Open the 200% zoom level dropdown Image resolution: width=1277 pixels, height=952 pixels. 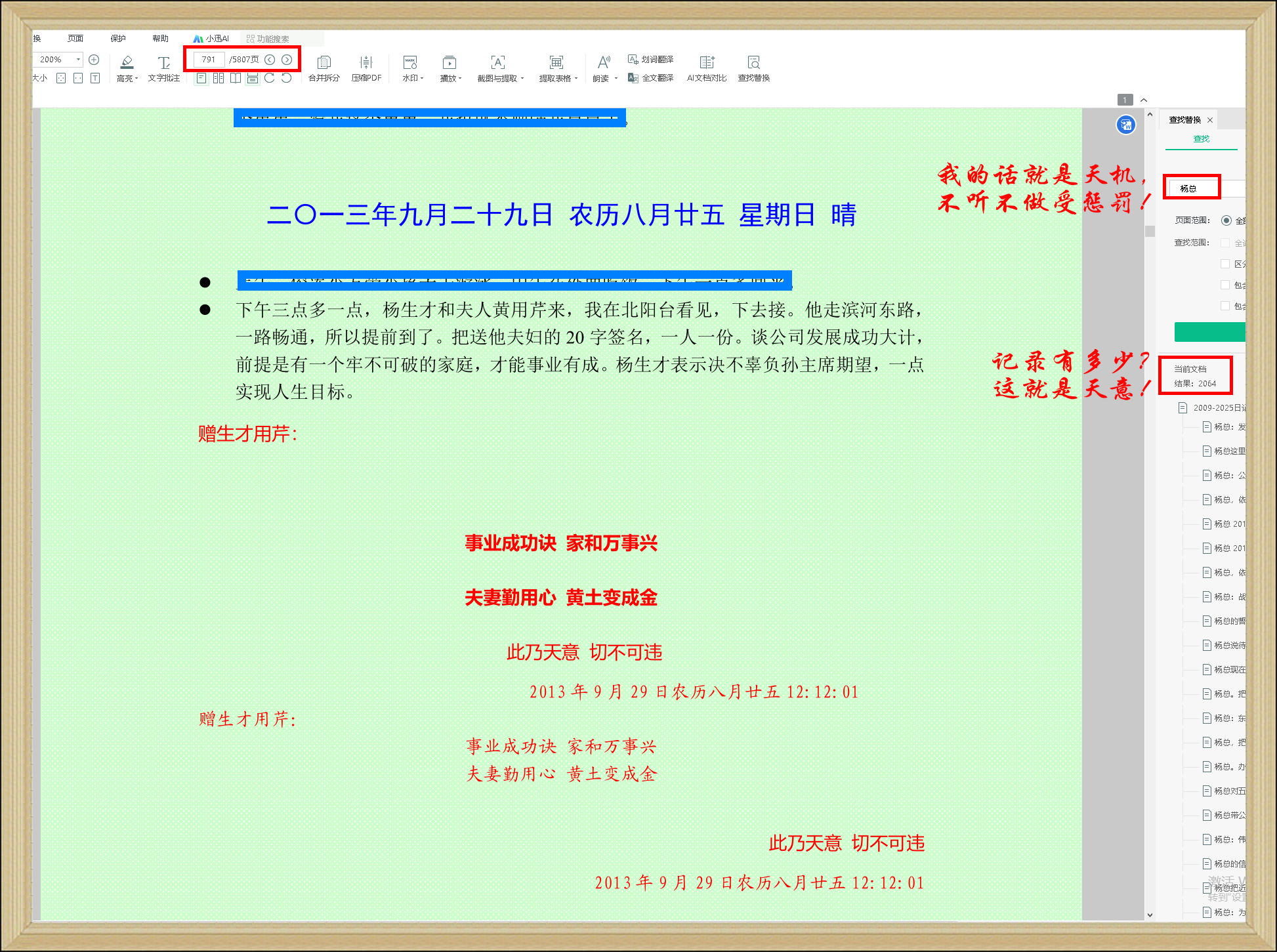pos(78,60)
